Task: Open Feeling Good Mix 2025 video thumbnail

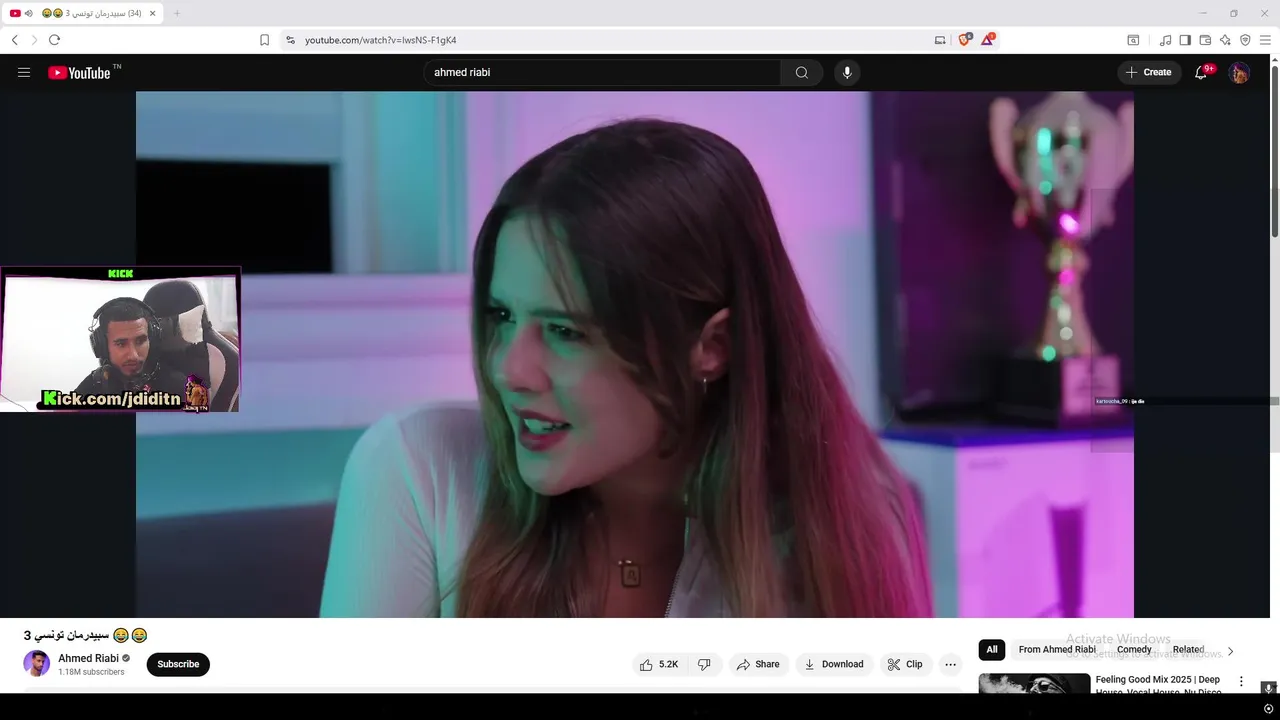Action: [x=1034, y=683]
